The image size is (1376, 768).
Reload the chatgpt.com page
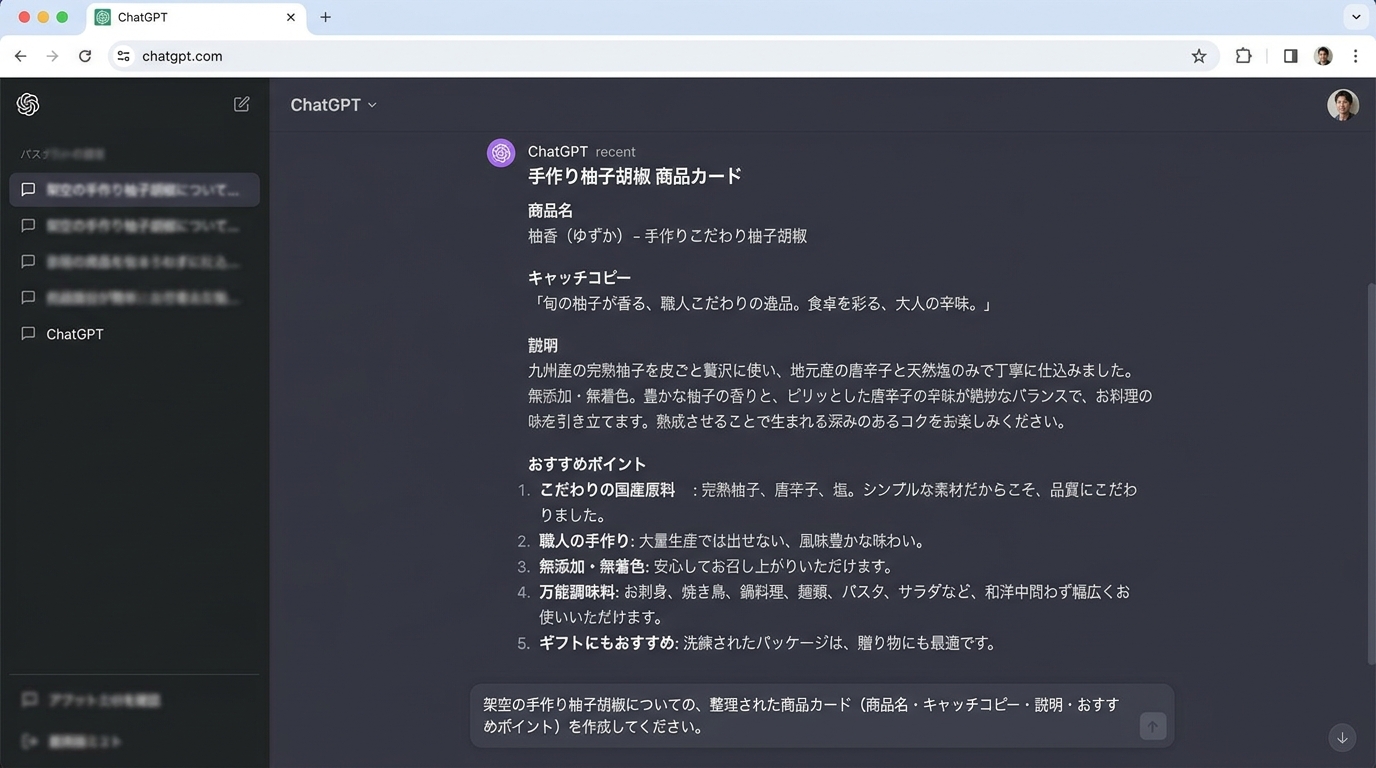coord(85,56)
